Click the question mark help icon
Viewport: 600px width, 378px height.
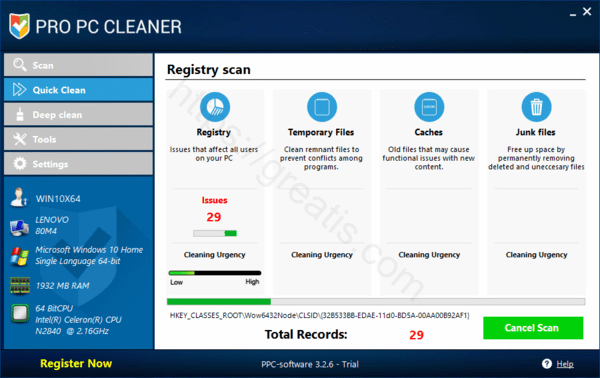(x=547, y=363)
